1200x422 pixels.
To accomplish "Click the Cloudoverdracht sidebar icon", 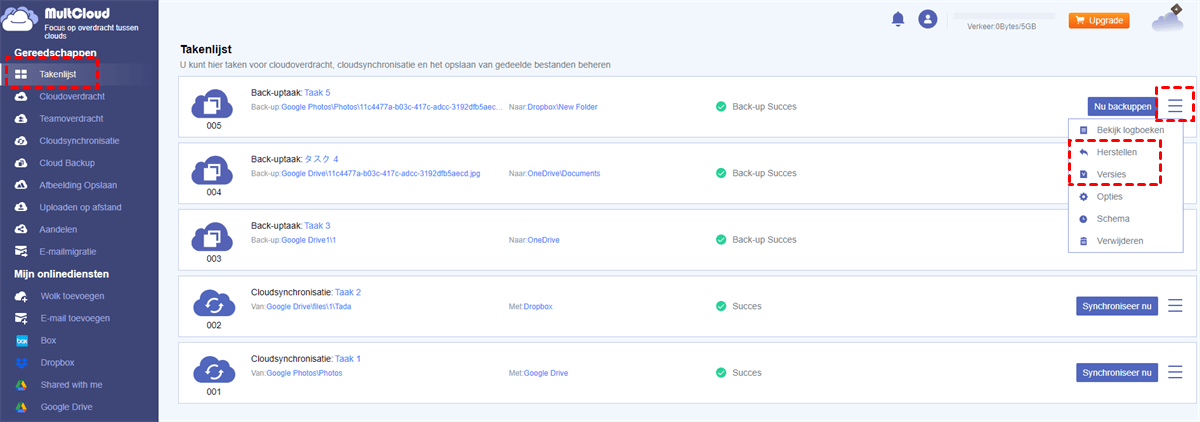I will click(x=21, y=97).
